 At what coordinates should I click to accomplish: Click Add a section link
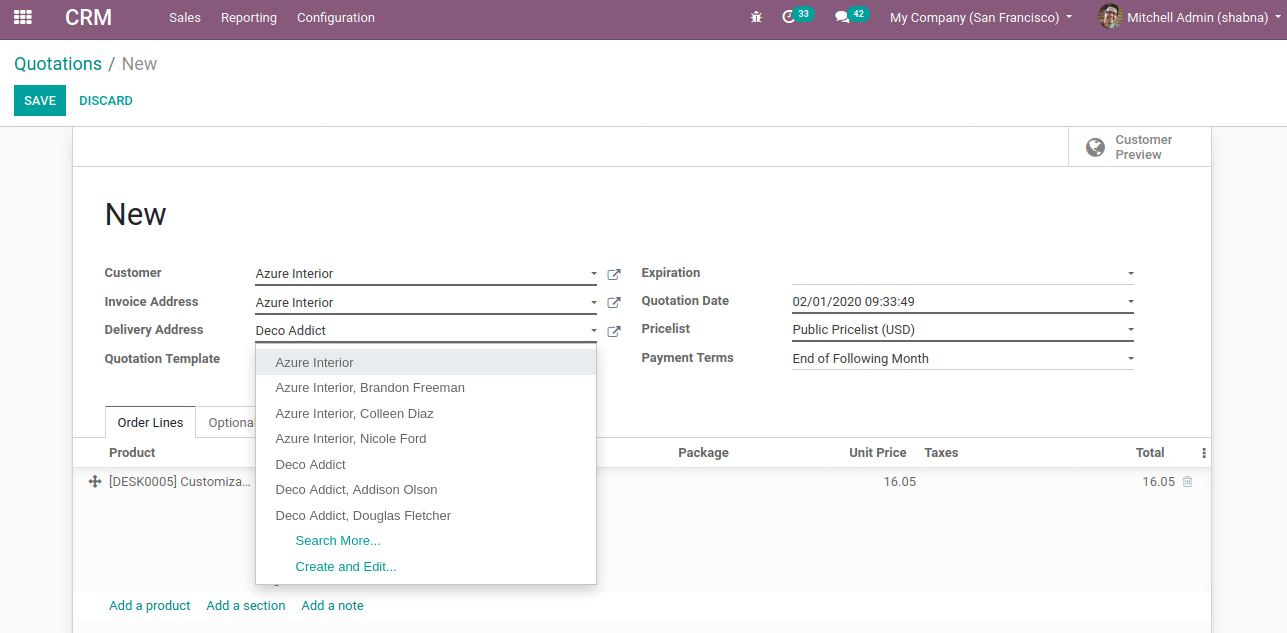click(246, 606)
